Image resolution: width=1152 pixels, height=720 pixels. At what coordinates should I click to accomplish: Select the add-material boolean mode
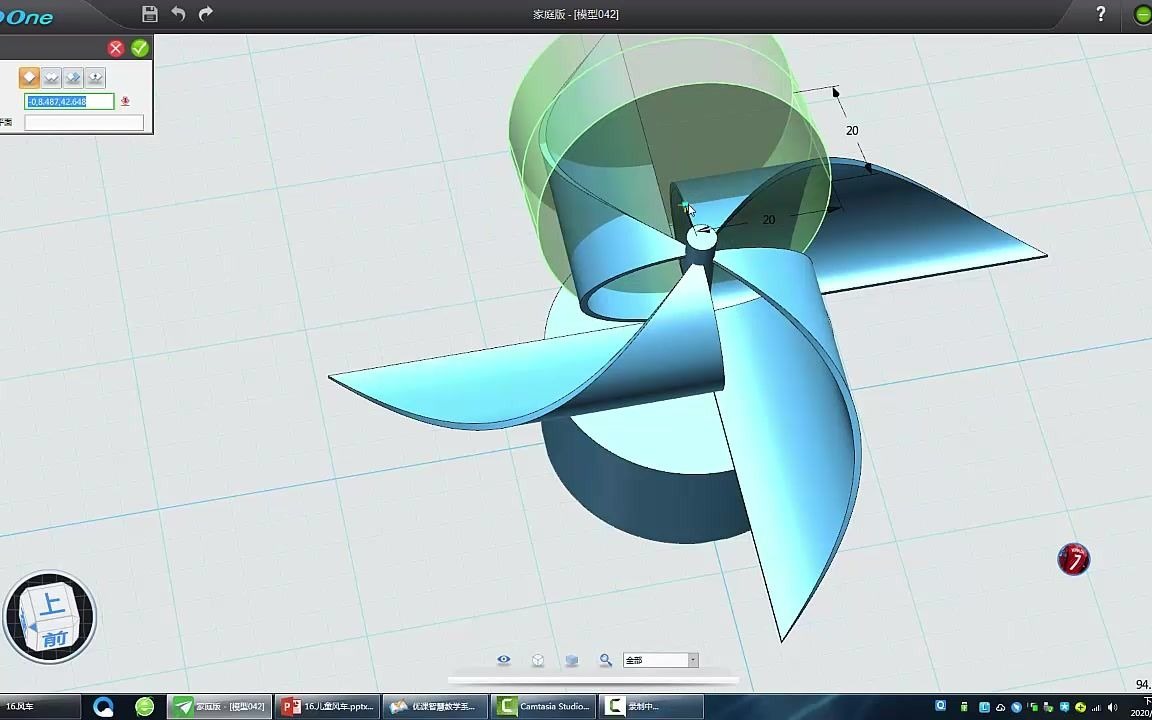[x=51, y=77]
